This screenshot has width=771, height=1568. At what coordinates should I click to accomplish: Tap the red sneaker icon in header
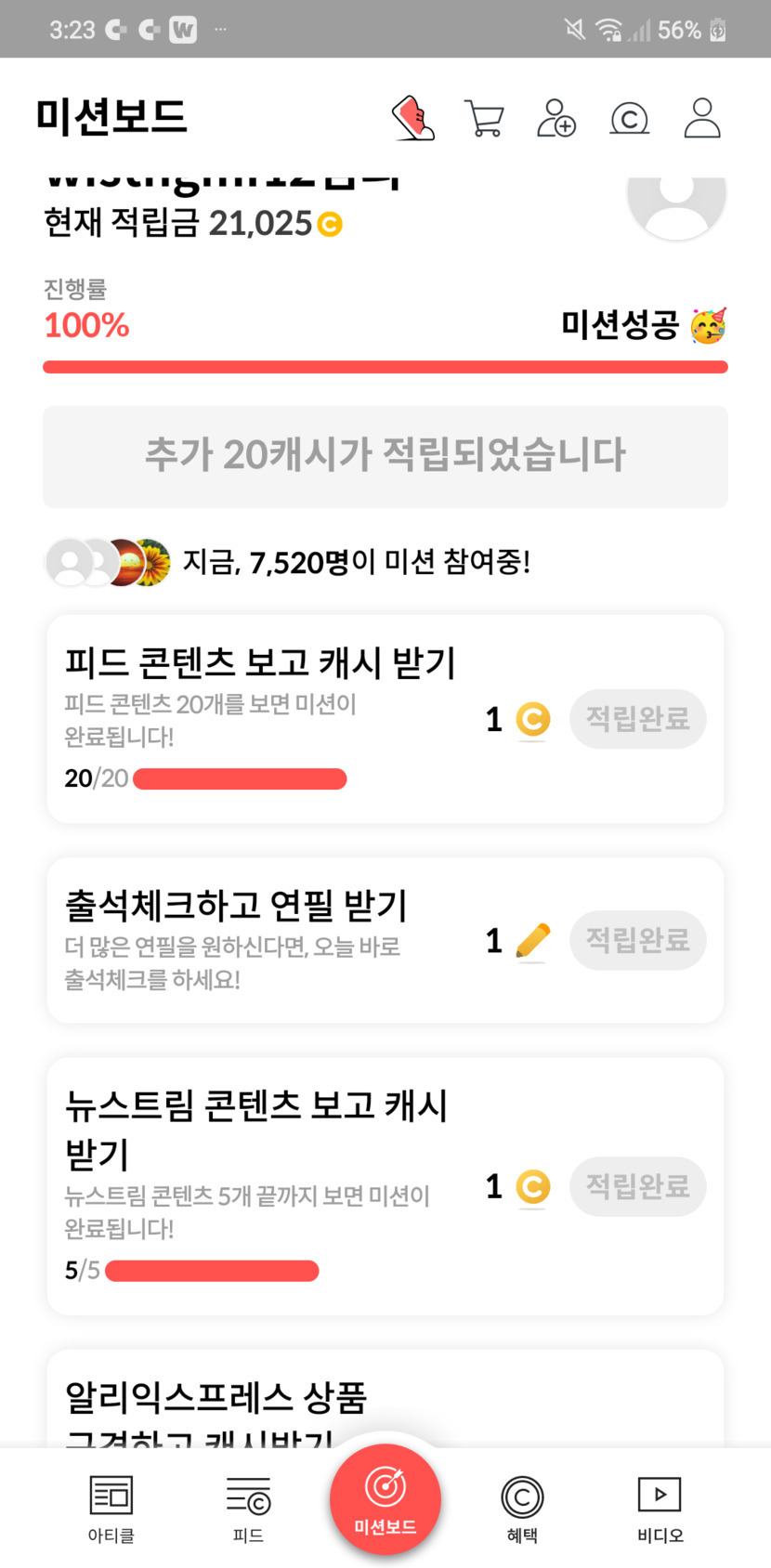[x=413, y=118]
